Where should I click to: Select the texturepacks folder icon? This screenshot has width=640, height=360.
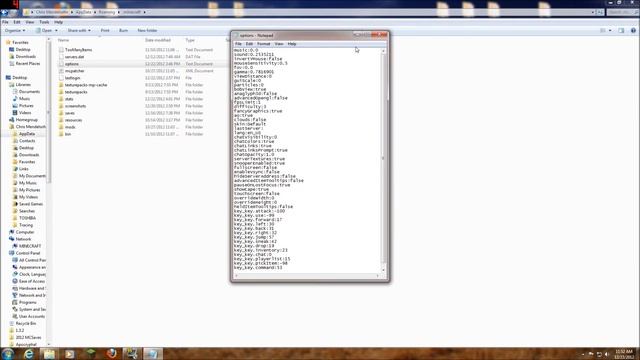pos(61,92)
